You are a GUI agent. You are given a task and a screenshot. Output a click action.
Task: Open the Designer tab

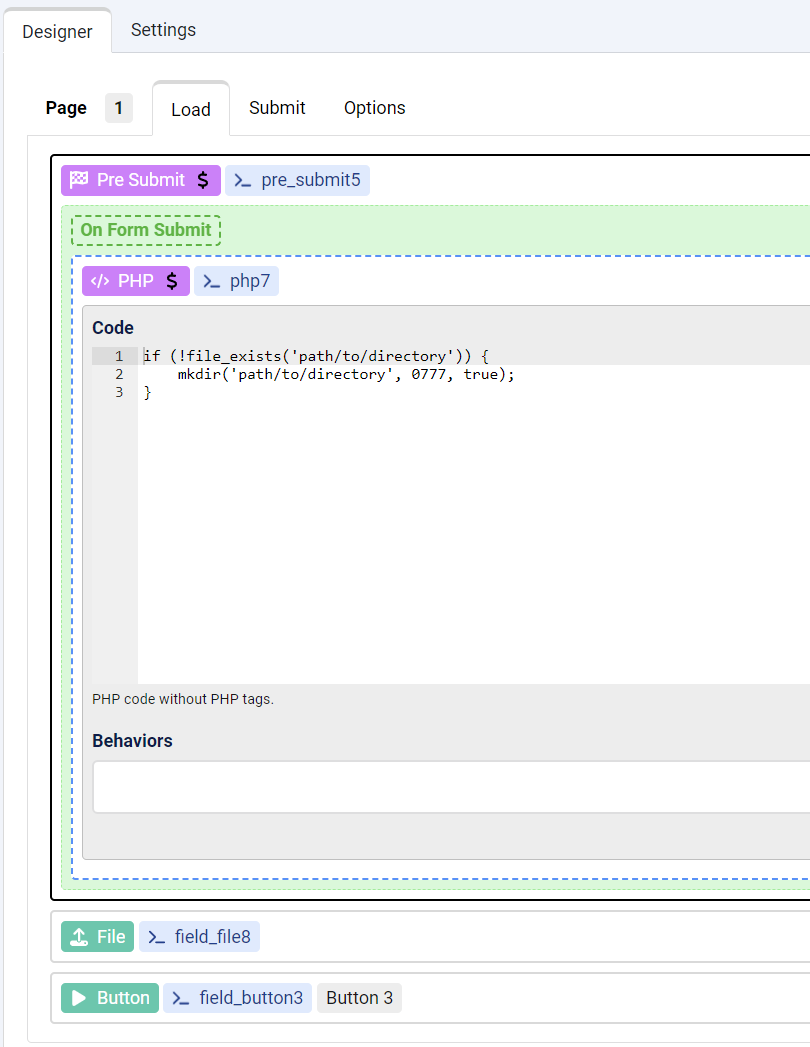(57, 31)
